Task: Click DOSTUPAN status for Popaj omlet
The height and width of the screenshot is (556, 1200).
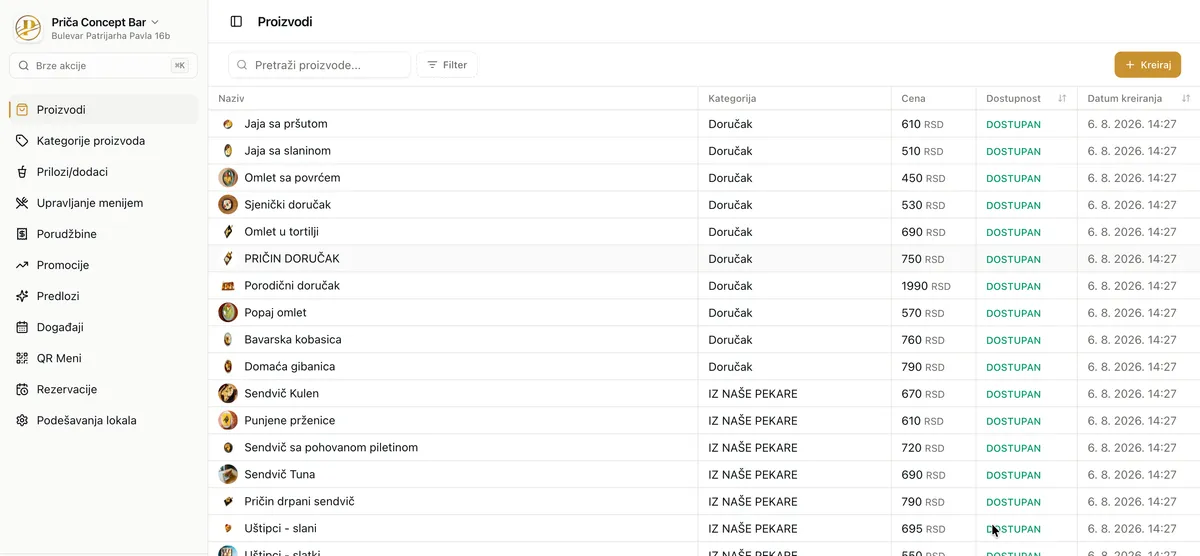Action: (1013, 314)
